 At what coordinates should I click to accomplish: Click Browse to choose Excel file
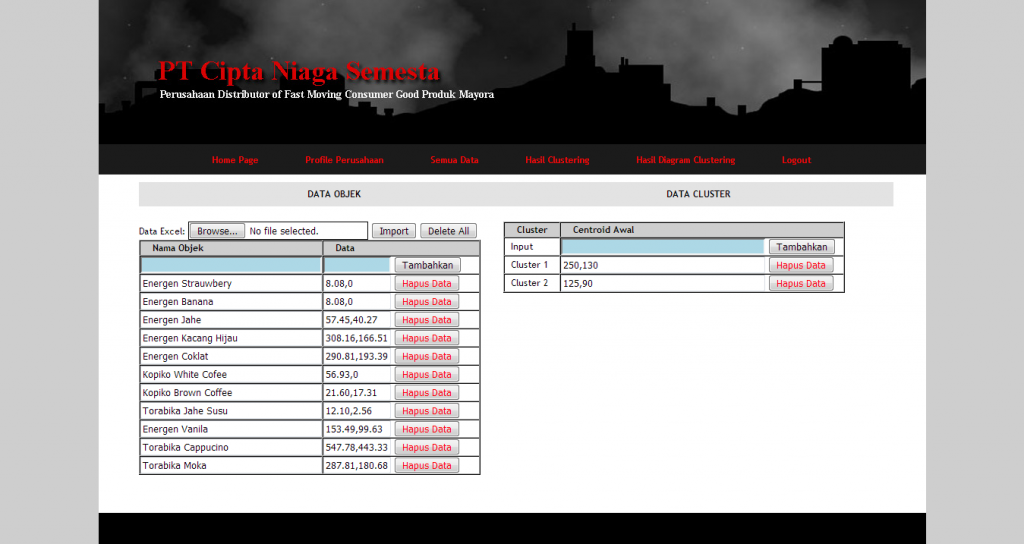pos(217,231)
